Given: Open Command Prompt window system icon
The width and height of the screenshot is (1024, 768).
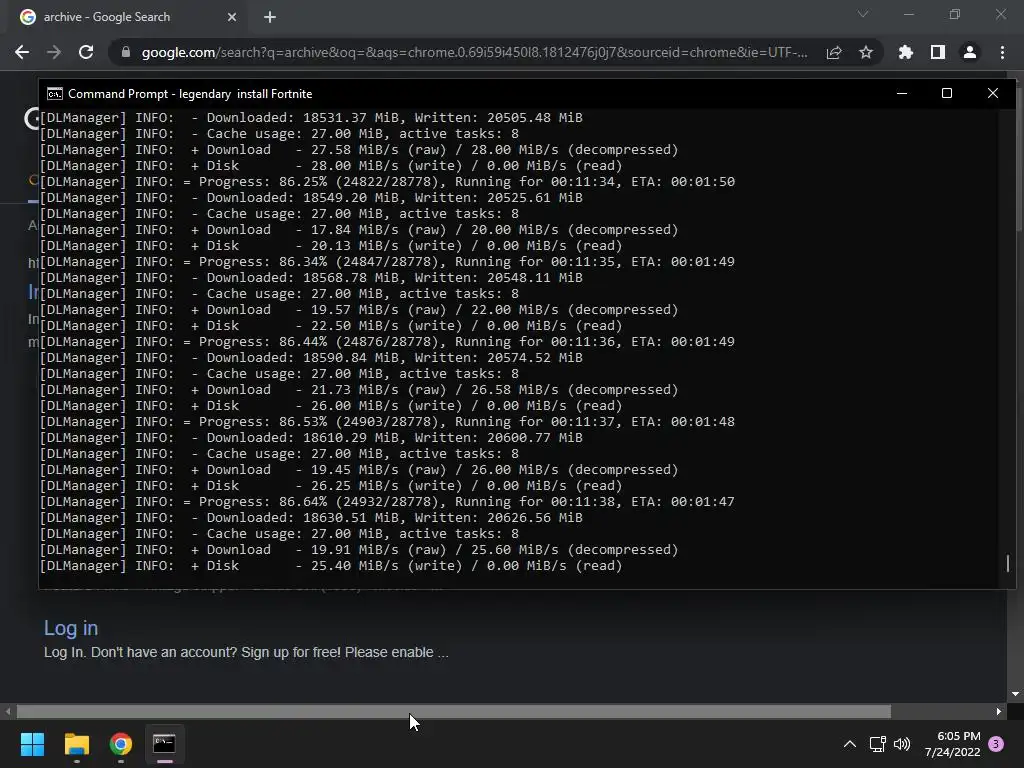Looking at the screenshot, I should coord(55,94).
